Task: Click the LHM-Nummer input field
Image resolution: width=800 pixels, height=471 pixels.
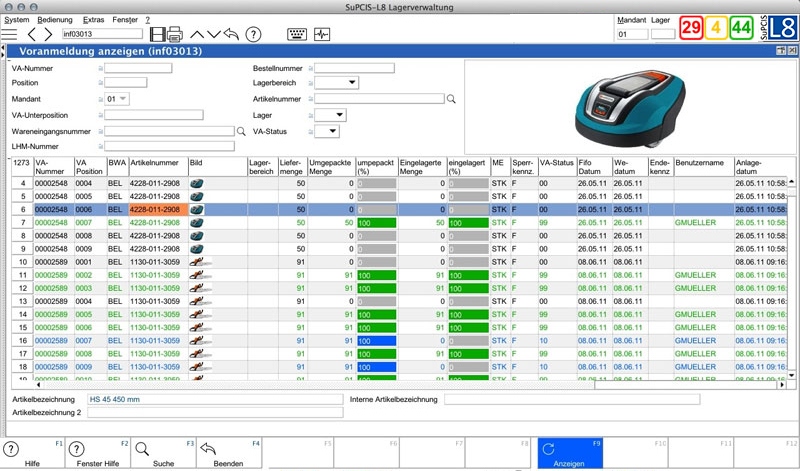Action: tap(169, 146)
